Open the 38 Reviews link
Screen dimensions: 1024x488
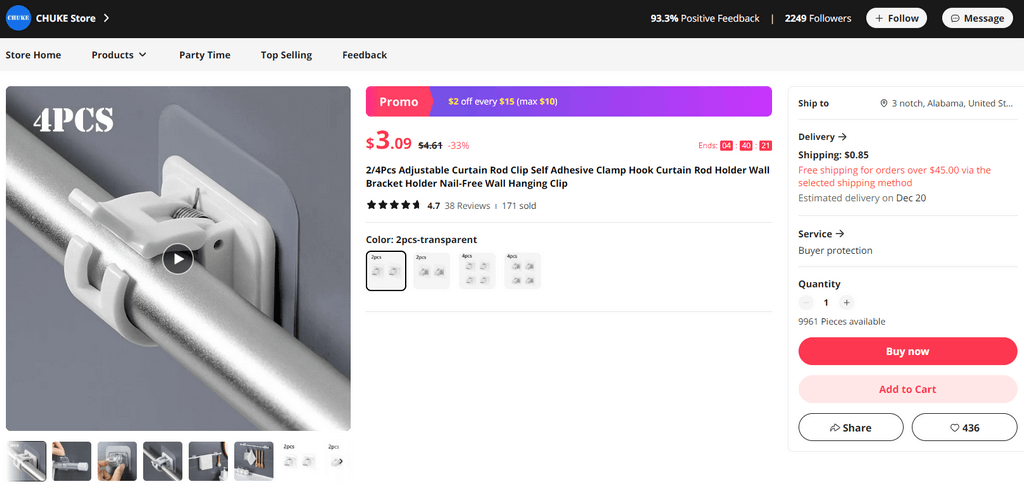click(467, 206)
